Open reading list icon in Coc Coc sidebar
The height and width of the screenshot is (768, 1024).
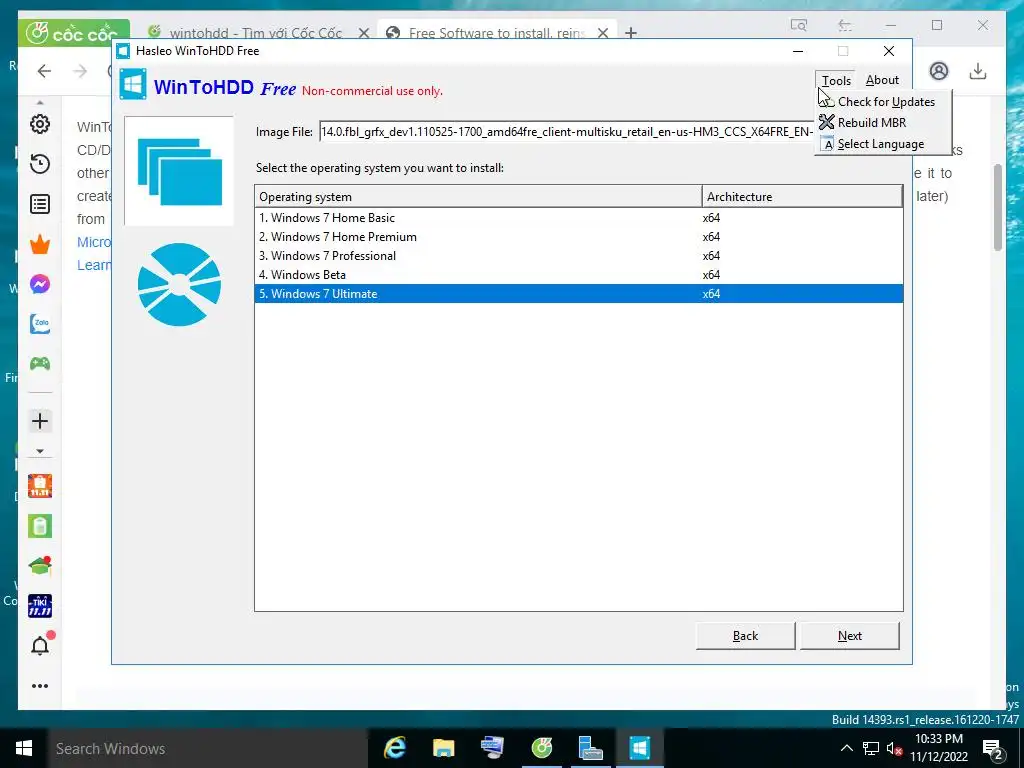point(40,204)
